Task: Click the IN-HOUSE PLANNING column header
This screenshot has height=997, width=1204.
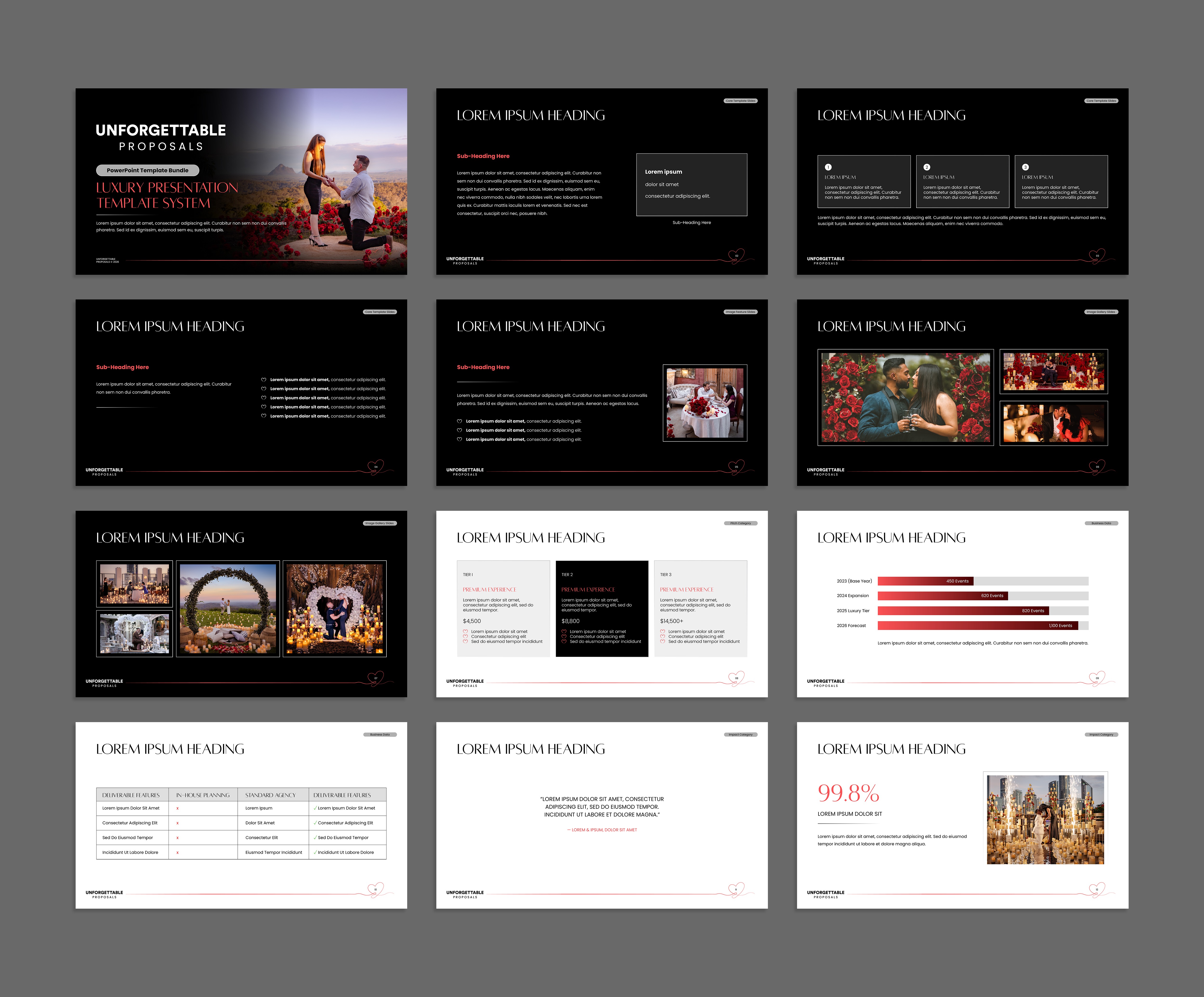Action: 203,795
